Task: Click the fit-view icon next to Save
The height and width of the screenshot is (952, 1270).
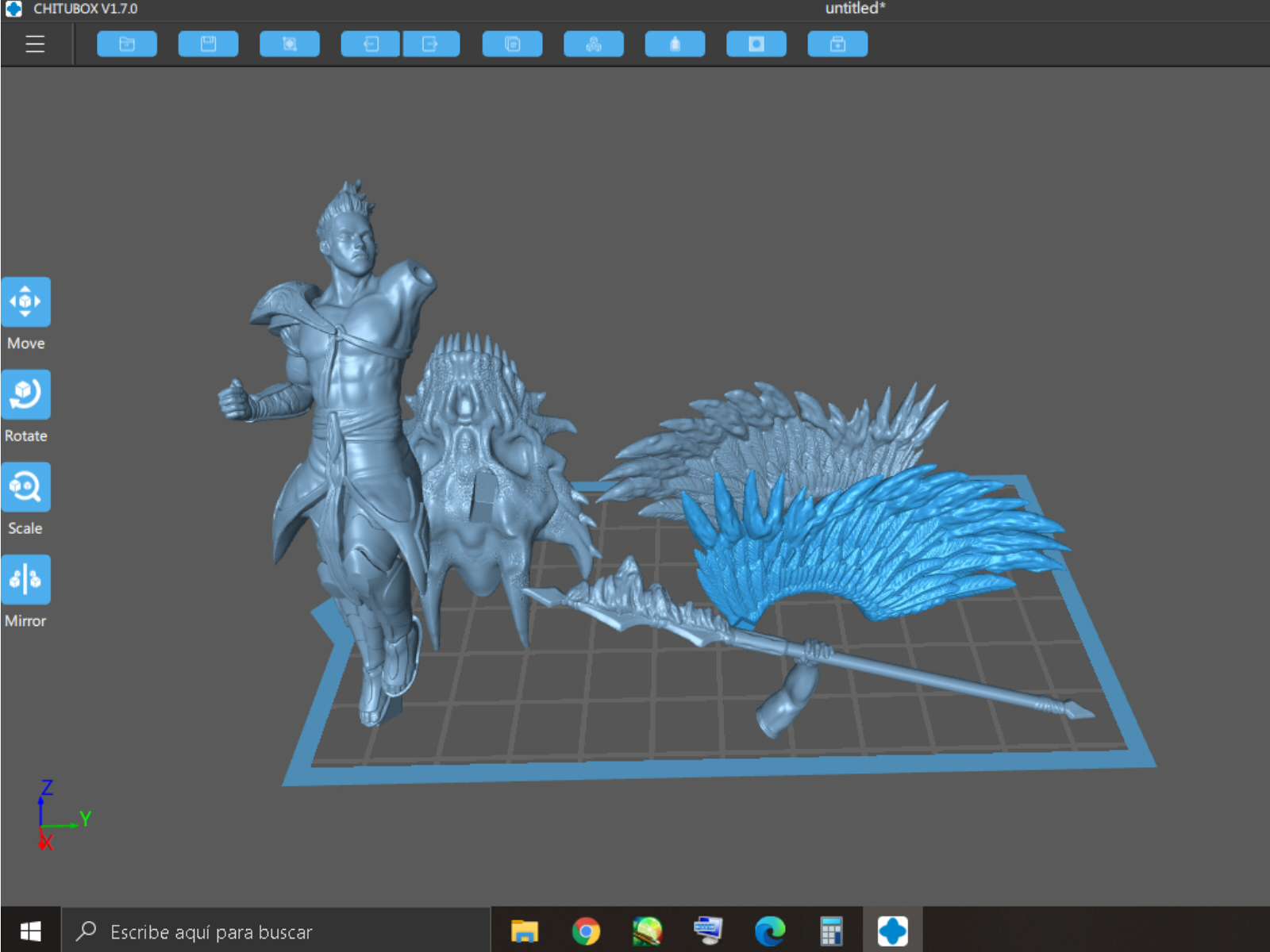Action: [x=289, y=44]
